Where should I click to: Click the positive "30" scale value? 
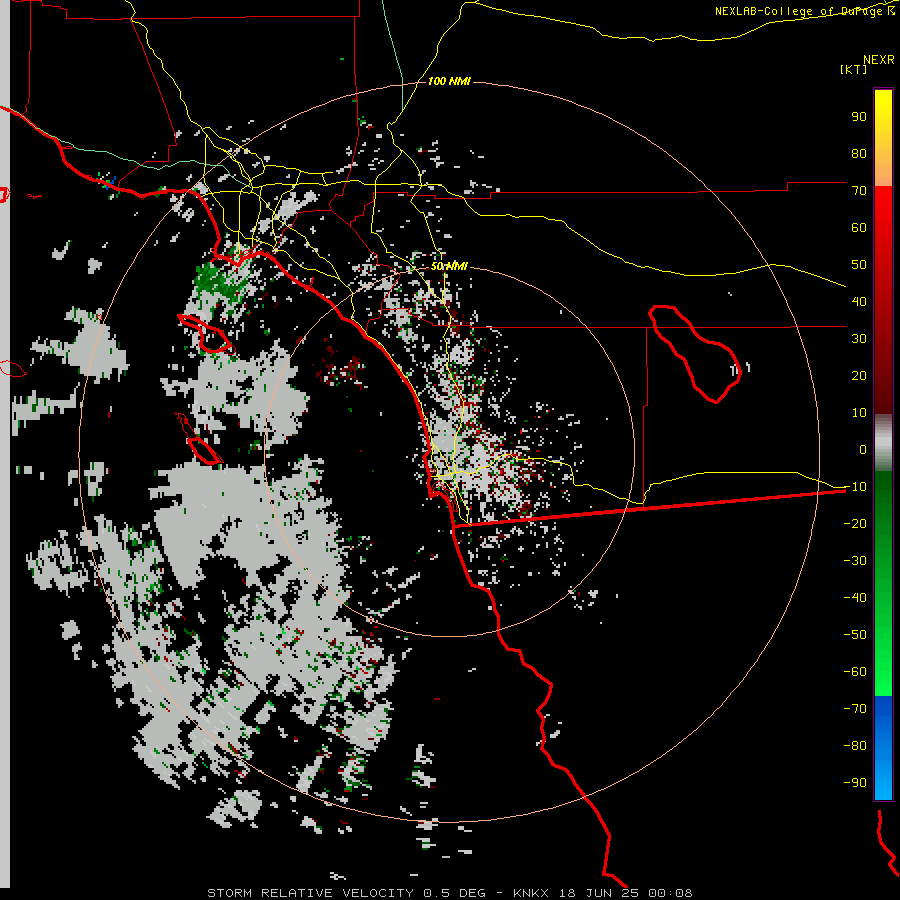tap(859, 339)
